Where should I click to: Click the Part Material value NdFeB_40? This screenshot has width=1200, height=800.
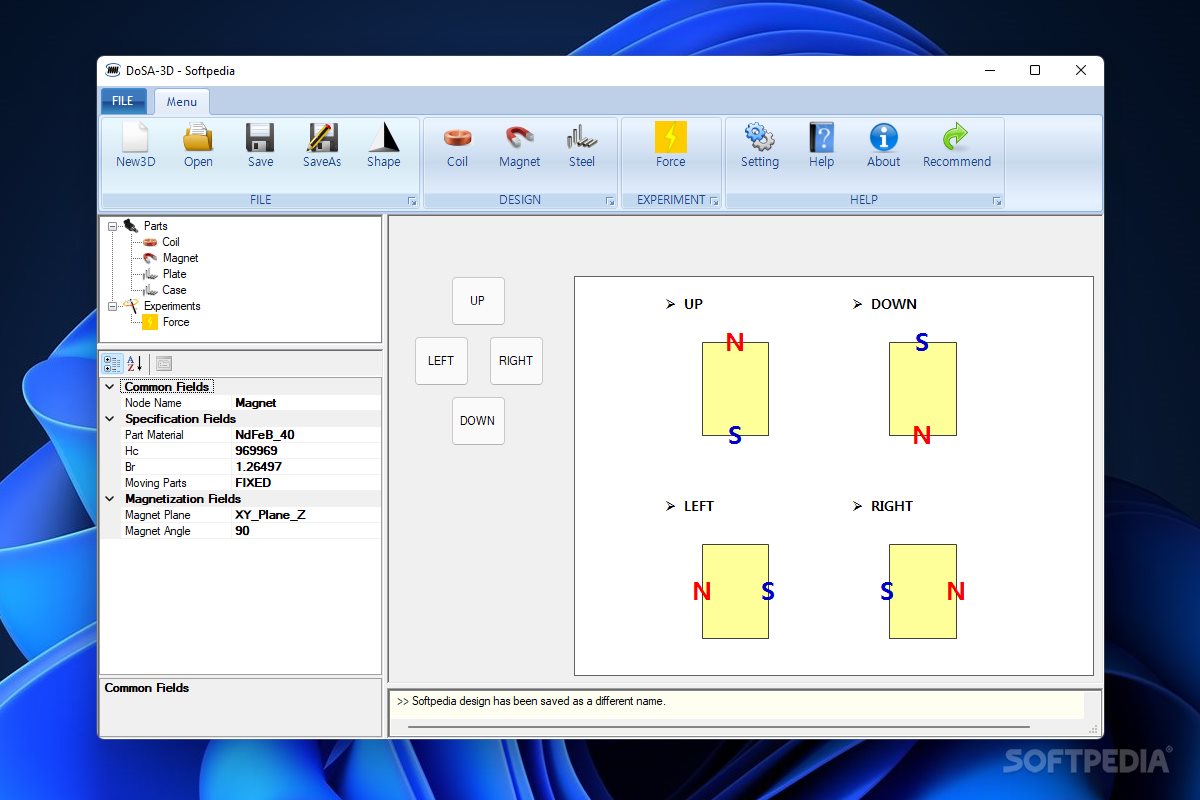(306, 435)
